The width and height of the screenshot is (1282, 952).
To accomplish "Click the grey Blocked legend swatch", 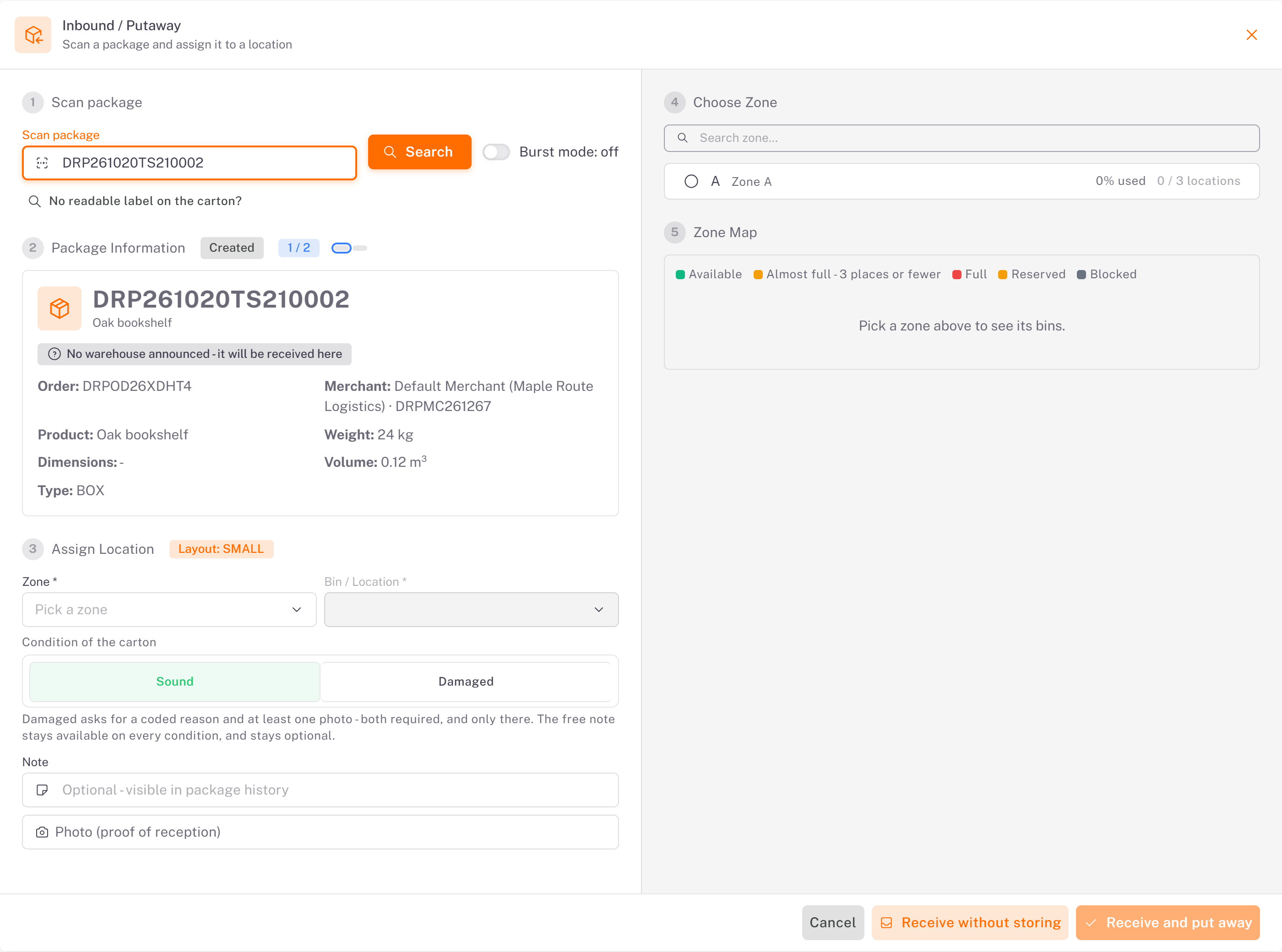I will [x=1081, y=275].
